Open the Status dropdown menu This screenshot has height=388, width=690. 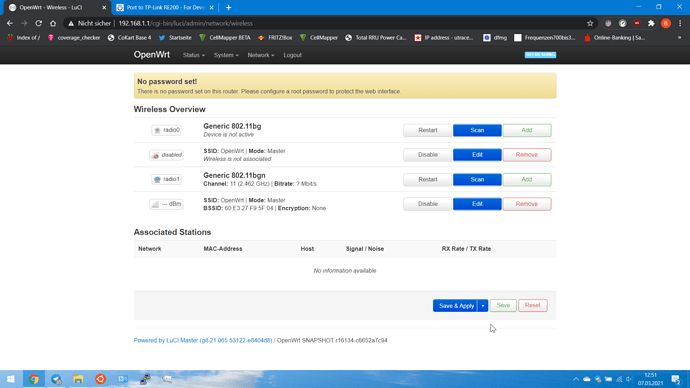tap(194, 55)
